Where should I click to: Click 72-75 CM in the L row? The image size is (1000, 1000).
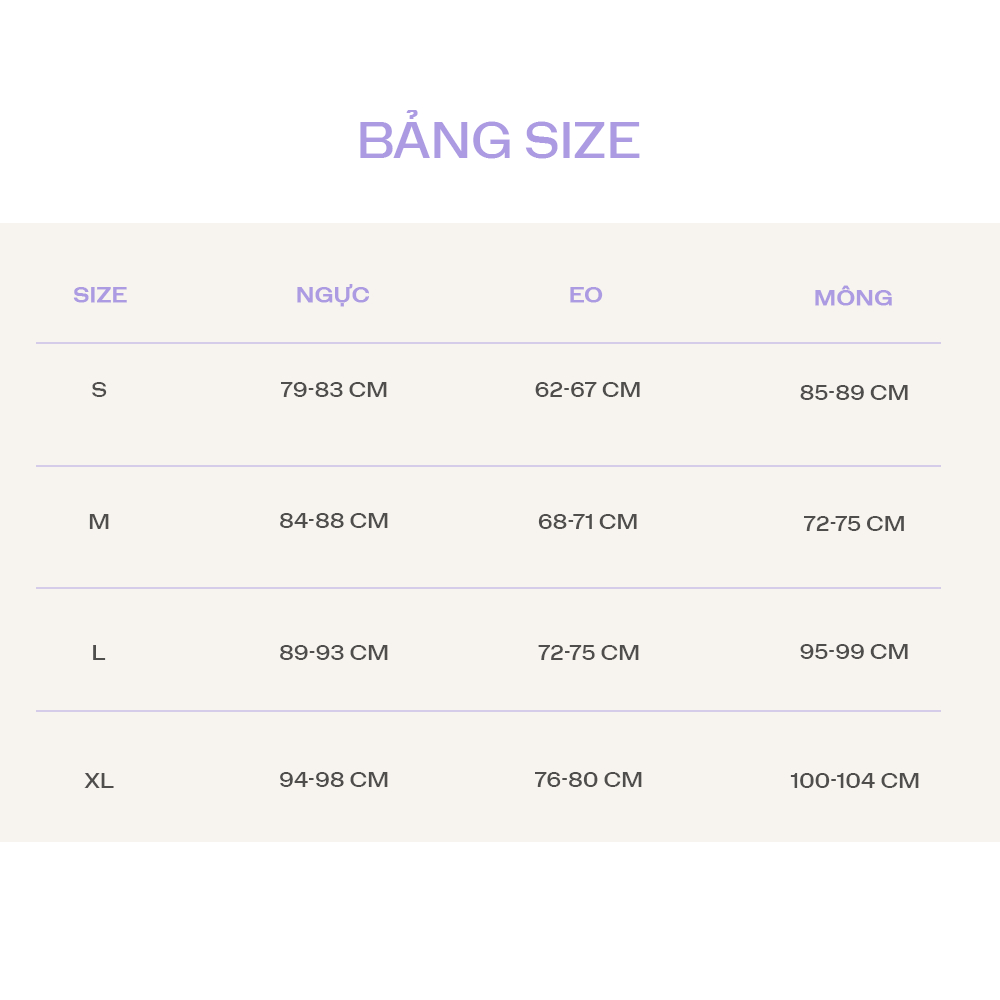pos(588,653)
